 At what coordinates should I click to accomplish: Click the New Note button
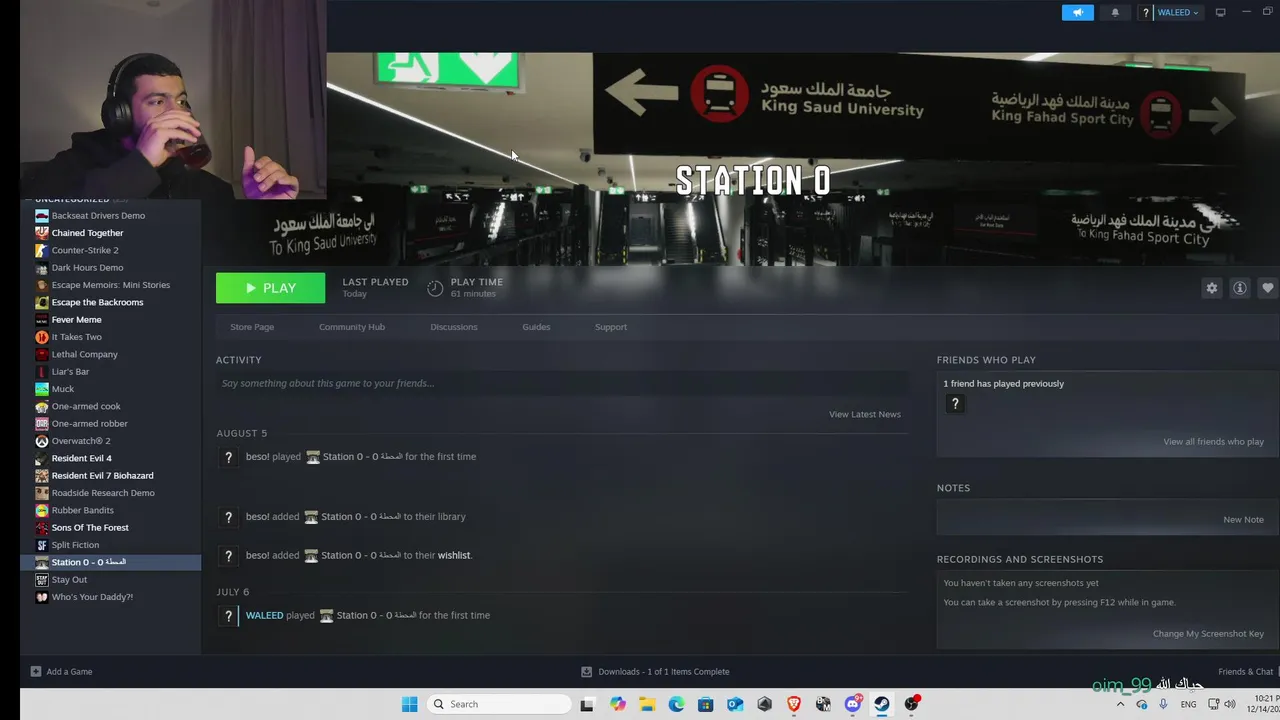(x=1243, y=520)
